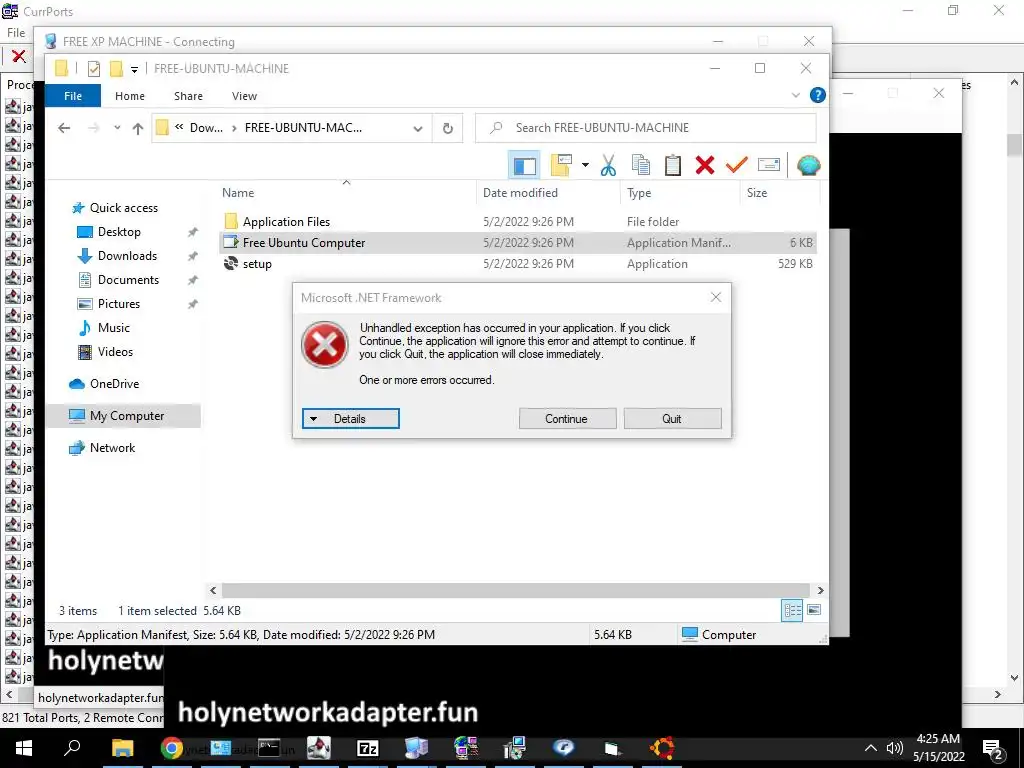
Task: Click the folder options toolbar icon
Action: point(561,165)
